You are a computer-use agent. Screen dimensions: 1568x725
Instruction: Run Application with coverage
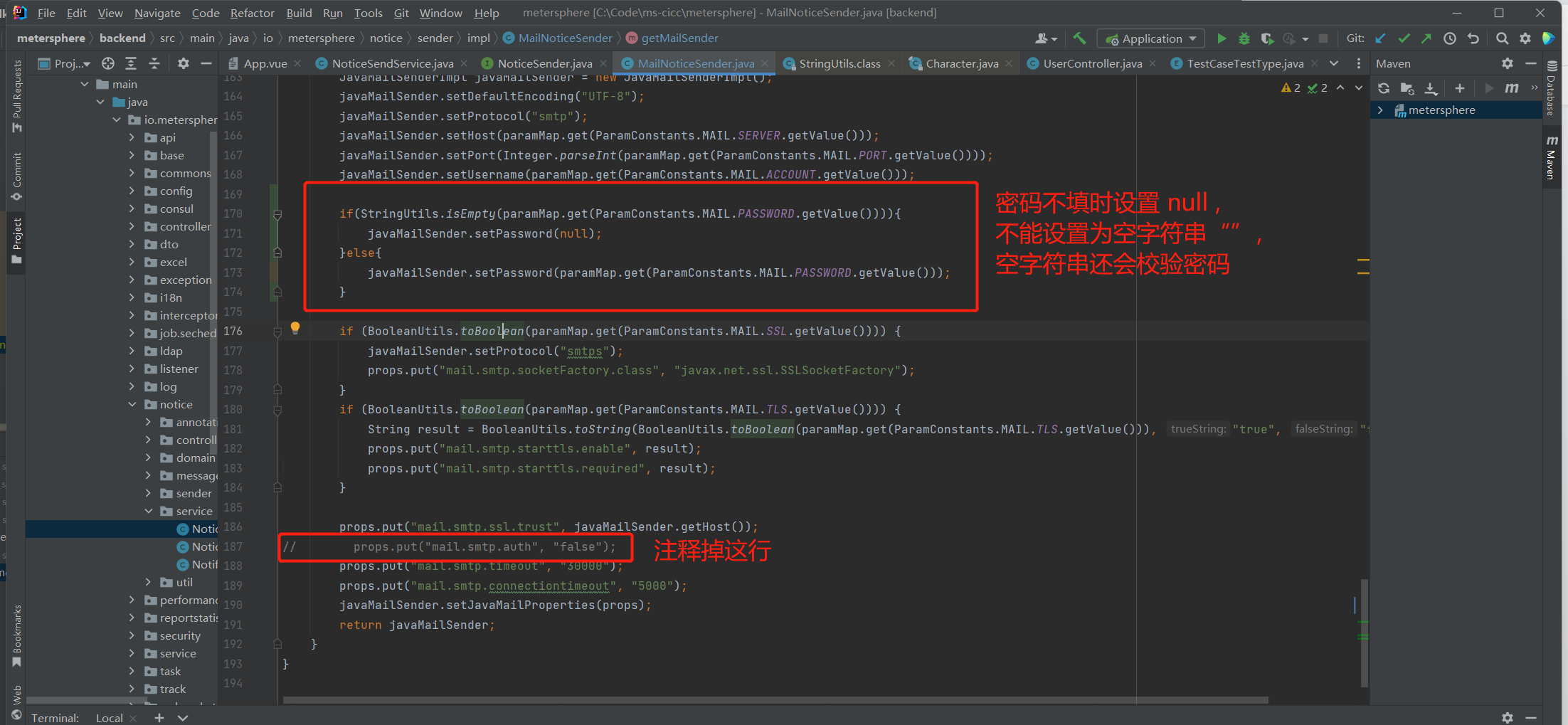tap(1267, 38)
